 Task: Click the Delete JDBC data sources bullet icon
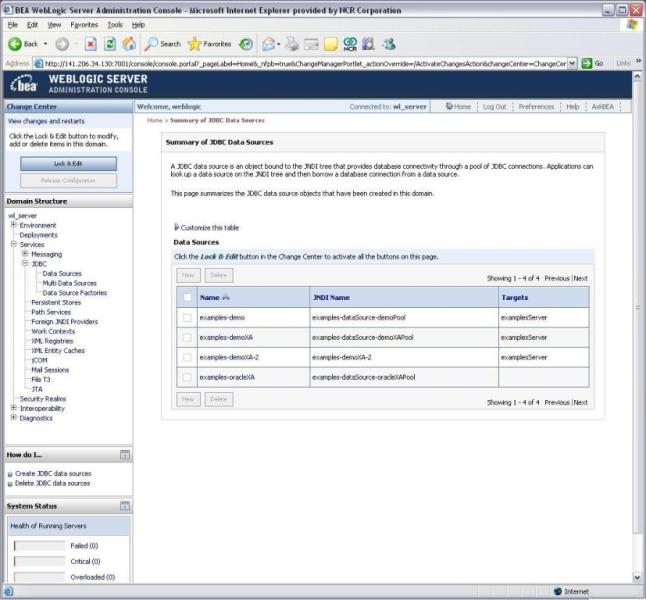click(10, 484)
